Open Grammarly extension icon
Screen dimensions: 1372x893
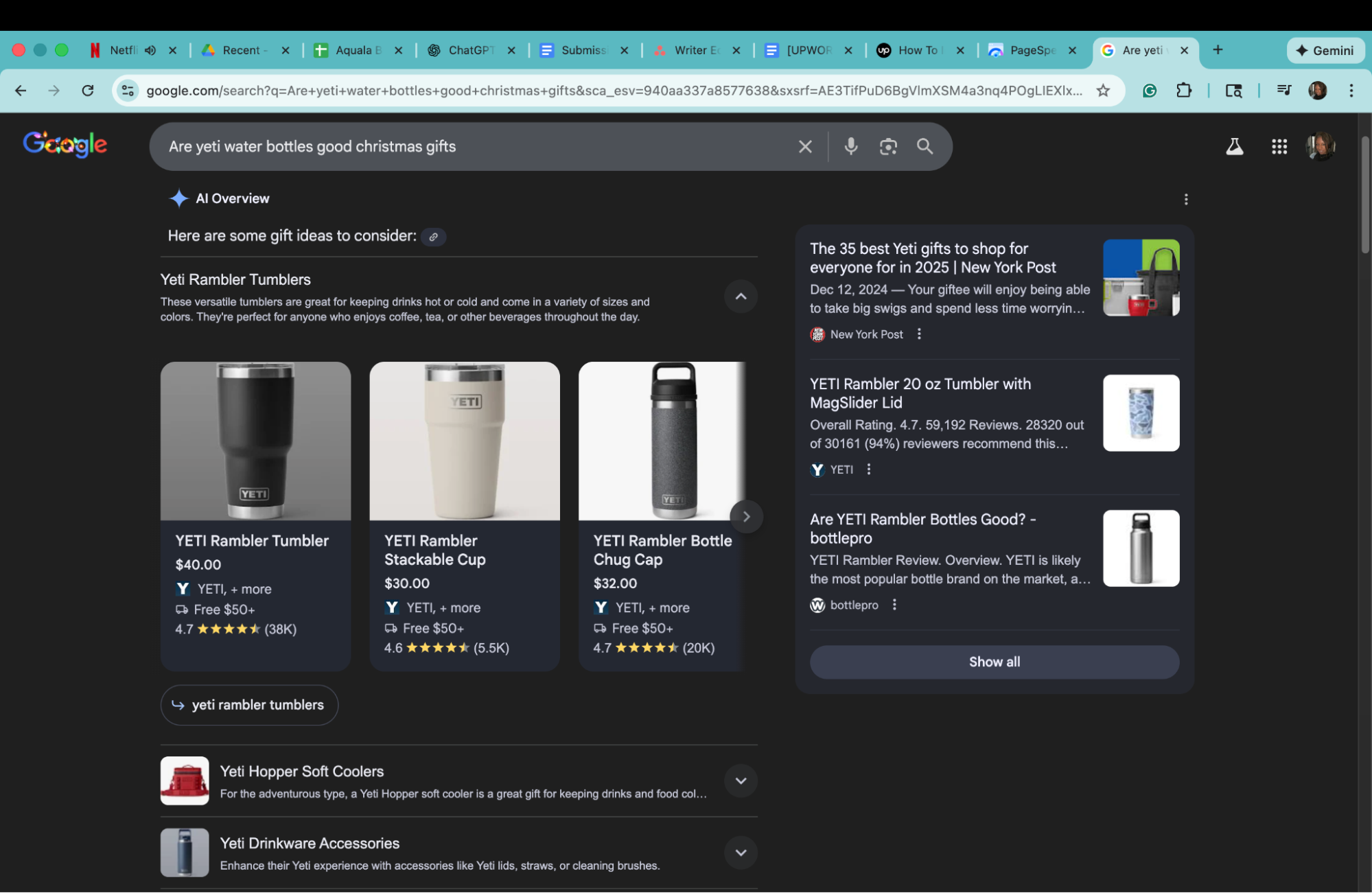click(x=1150, y=91)
